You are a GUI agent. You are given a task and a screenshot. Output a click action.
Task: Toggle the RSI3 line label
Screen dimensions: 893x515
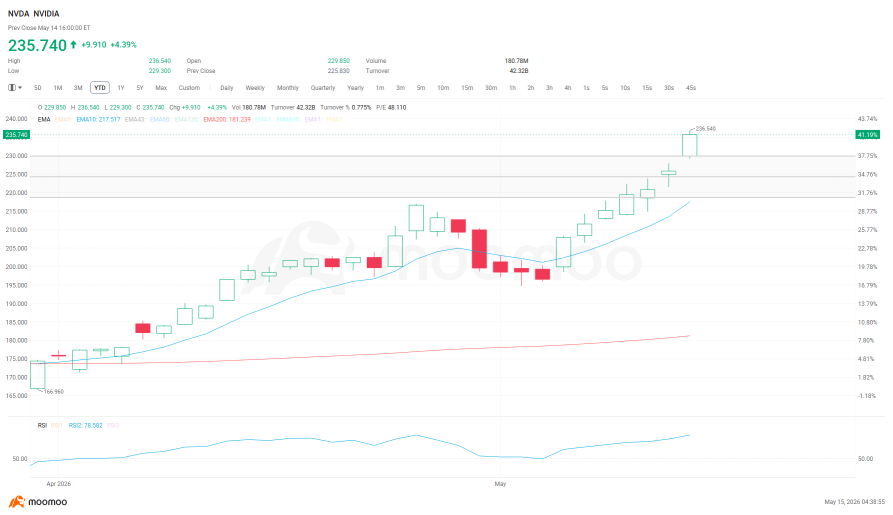pyautogui.click(x=113, y=426)
